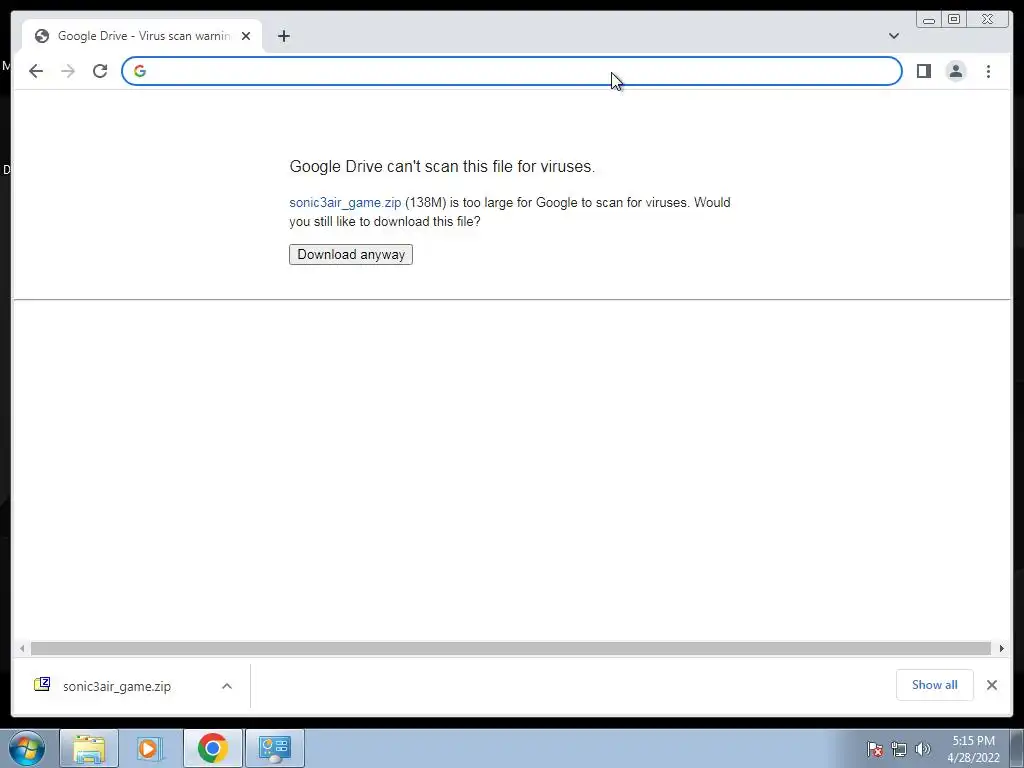The height and width of the screenshot is (768, 1024).
Task: Click Chrome icon in taskbar
Action: click(212, 748)
